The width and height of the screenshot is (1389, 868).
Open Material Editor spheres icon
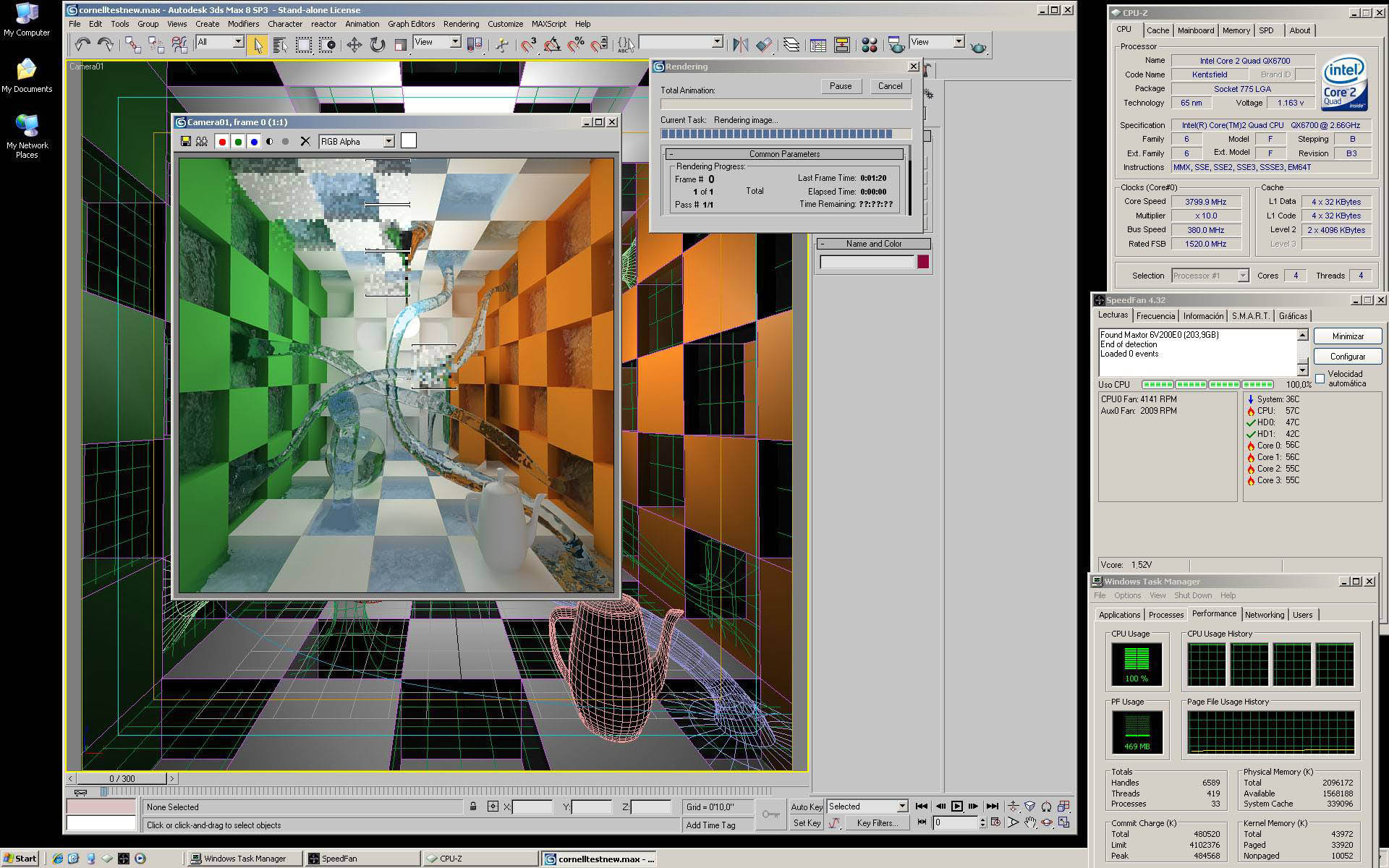point(870,45)
